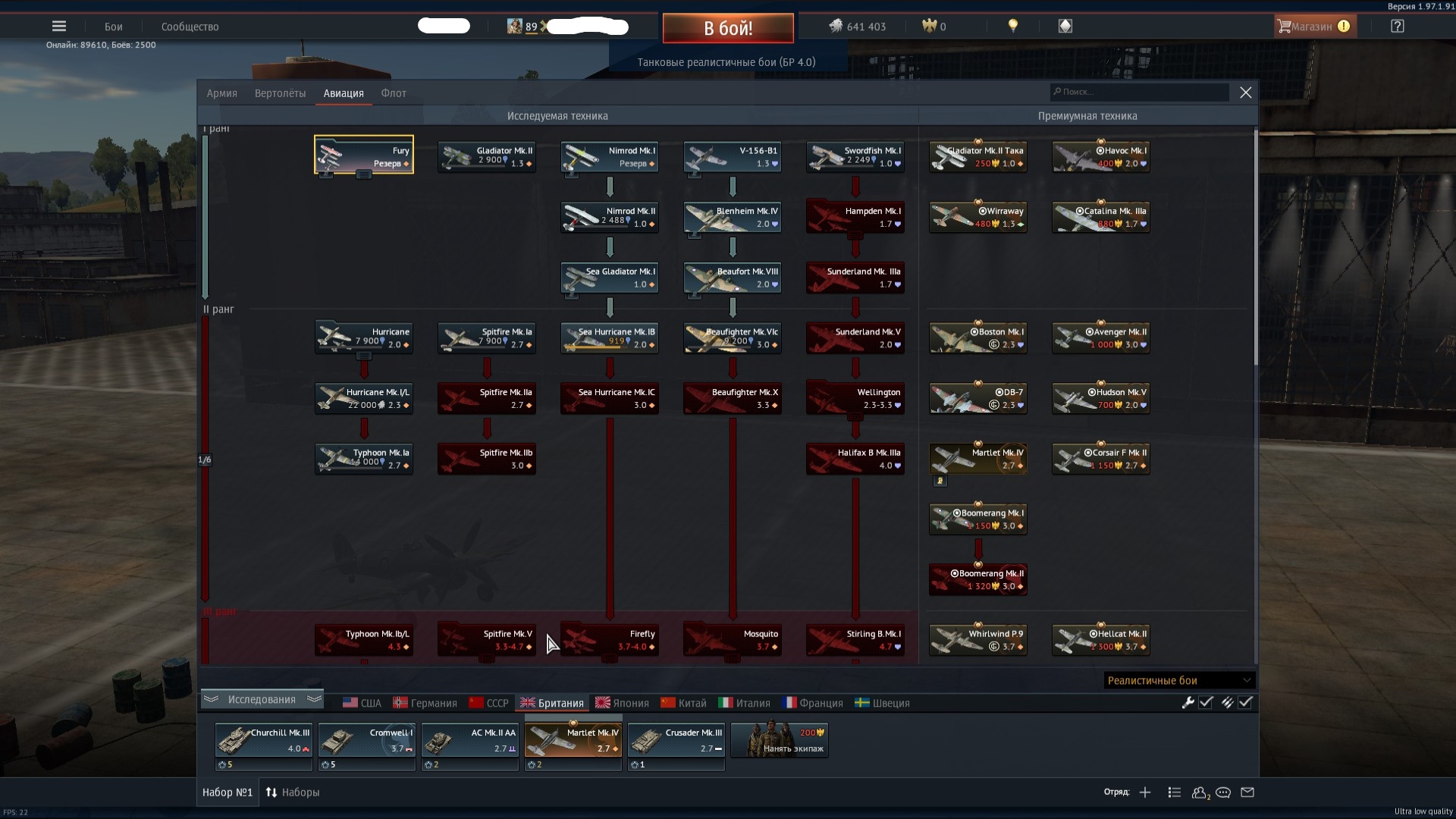Select the Германия nation flag tab

tap(425, 703)
